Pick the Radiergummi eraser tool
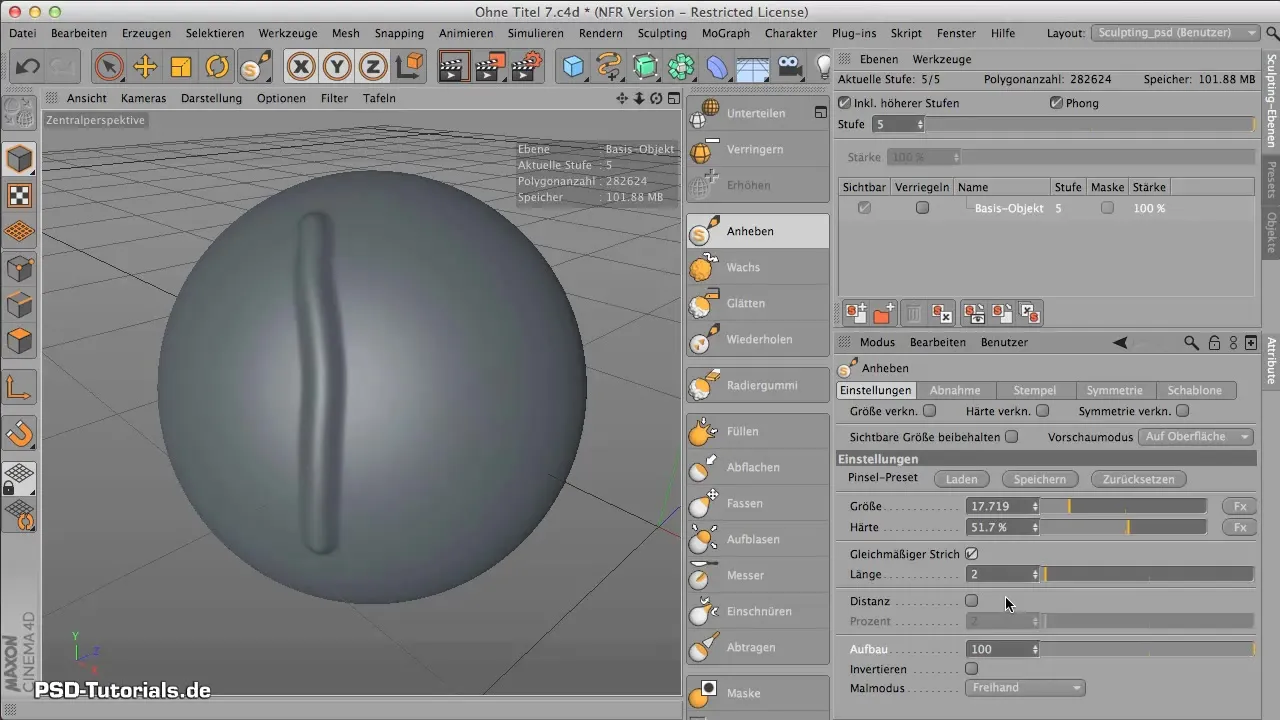 click(x=758, y=385)
